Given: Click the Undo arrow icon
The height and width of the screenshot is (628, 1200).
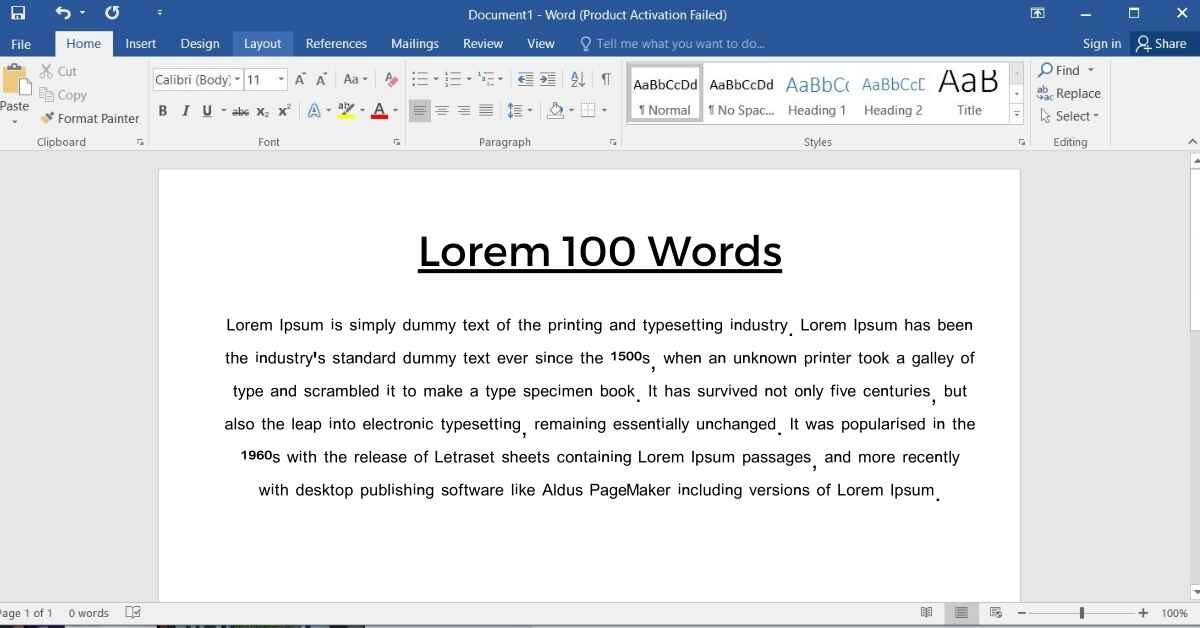Looking at the screenshot, I should tap(64, 14).
